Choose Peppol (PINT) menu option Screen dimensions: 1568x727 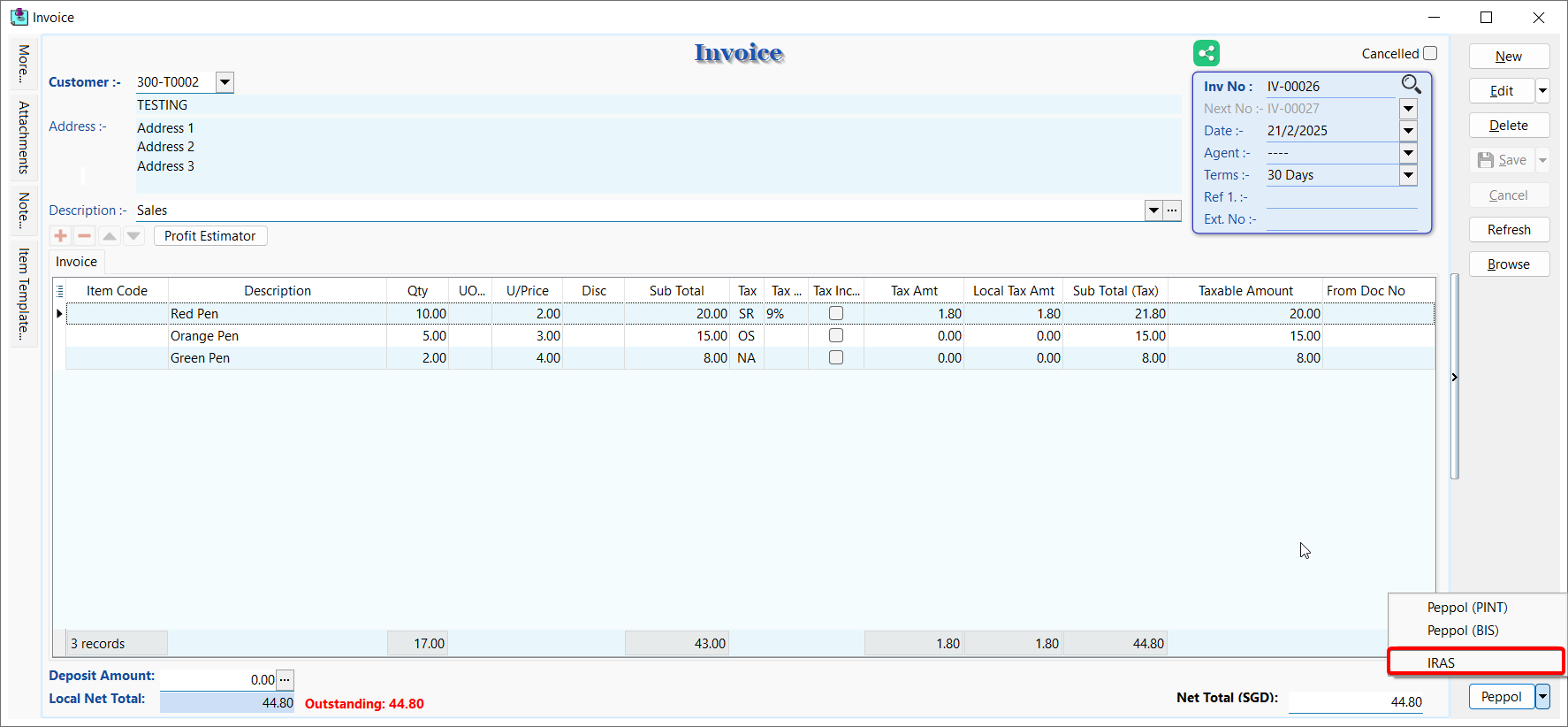pyautogui.click(x=1467, y=608)
